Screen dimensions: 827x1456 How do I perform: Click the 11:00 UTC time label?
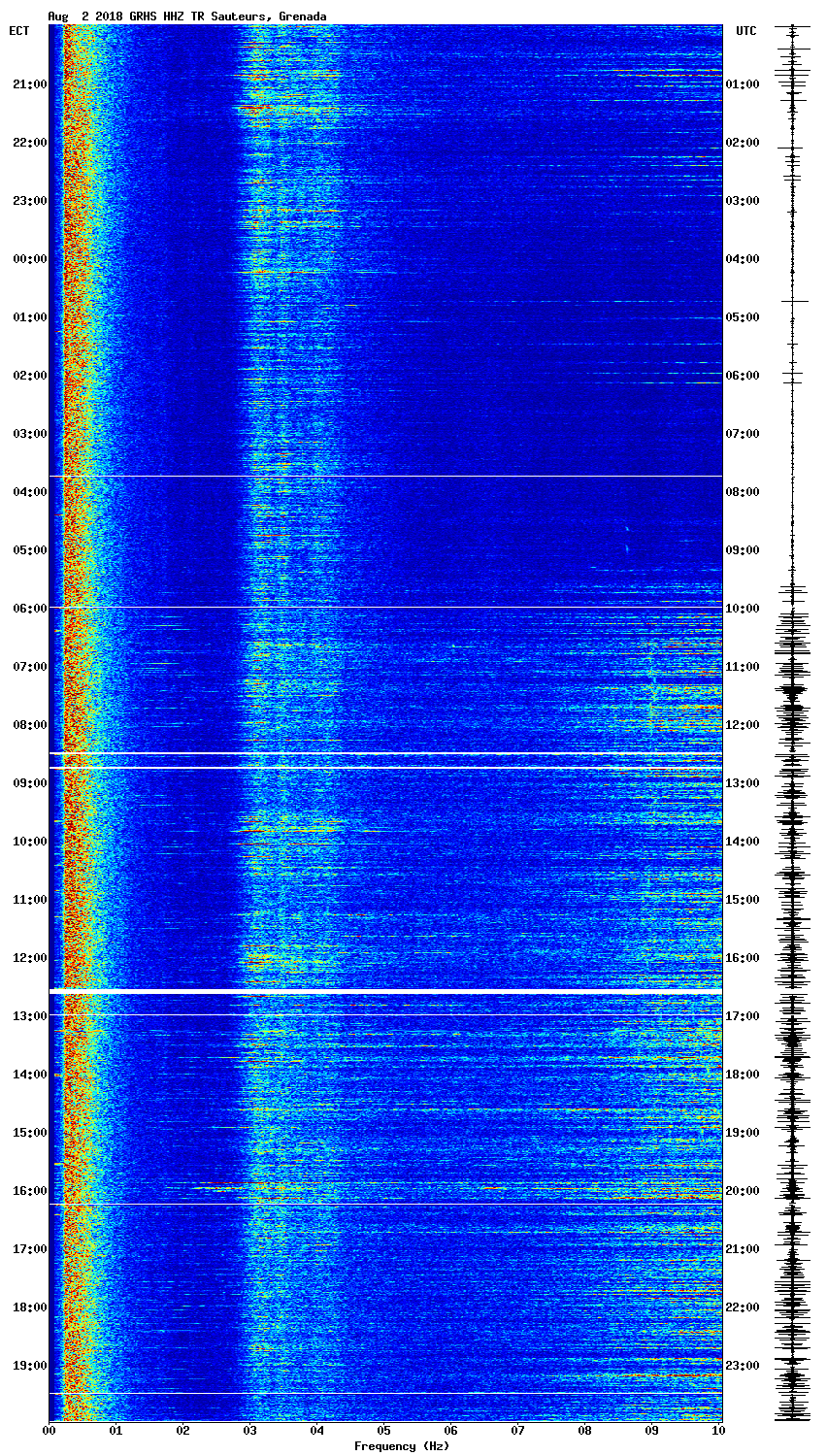click(x=743, y=667)
